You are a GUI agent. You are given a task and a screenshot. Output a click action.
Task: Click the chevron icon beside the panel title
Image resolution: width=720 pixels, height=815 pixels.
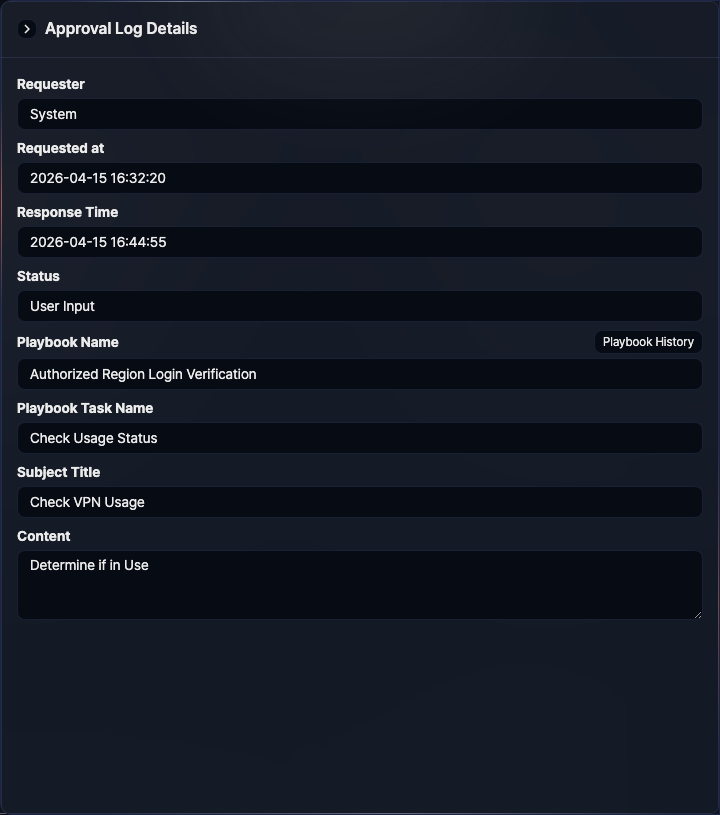(x=26, y=29)
